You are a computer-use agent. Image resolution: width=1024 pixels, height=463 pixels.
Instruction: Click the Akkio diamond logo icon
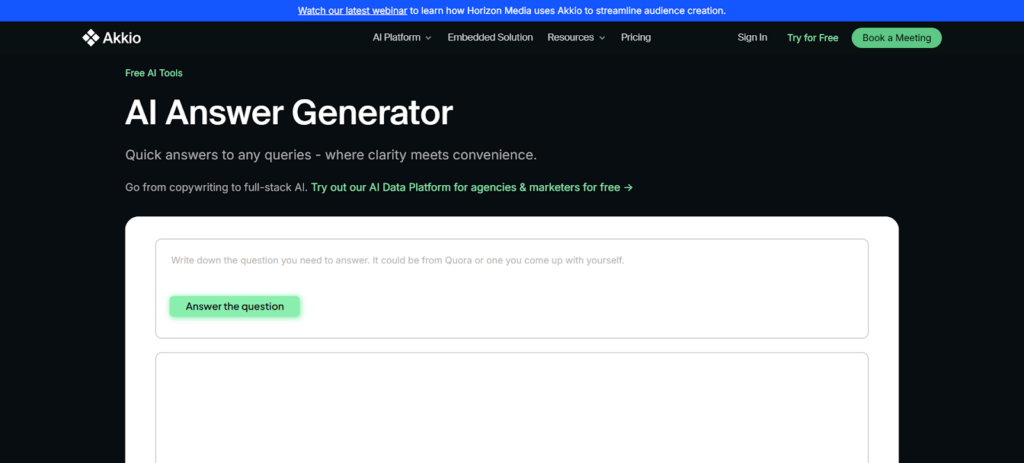[91, 38]
